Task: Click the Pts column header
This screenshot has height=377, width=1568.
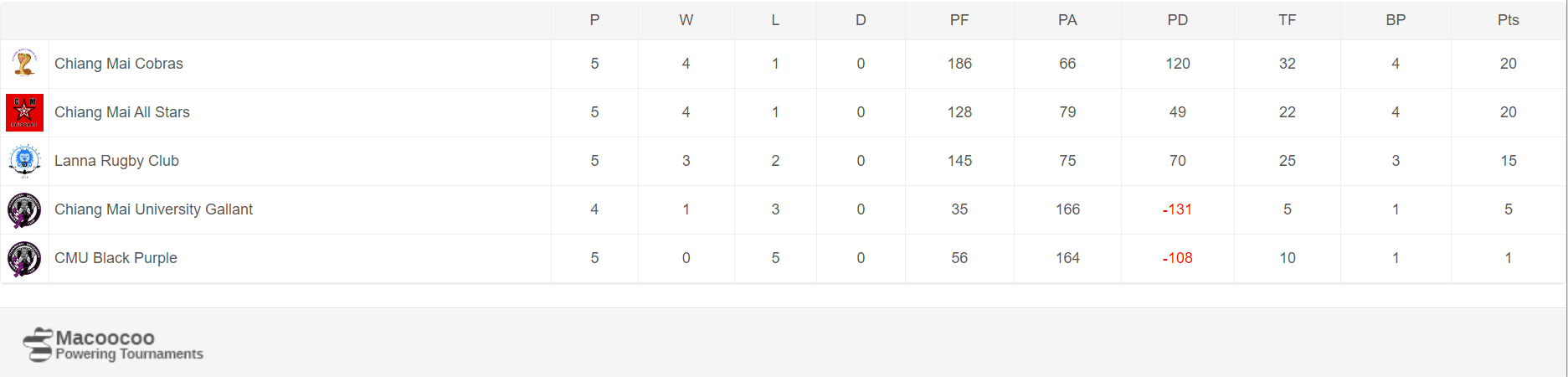Action: point(1508,20)
